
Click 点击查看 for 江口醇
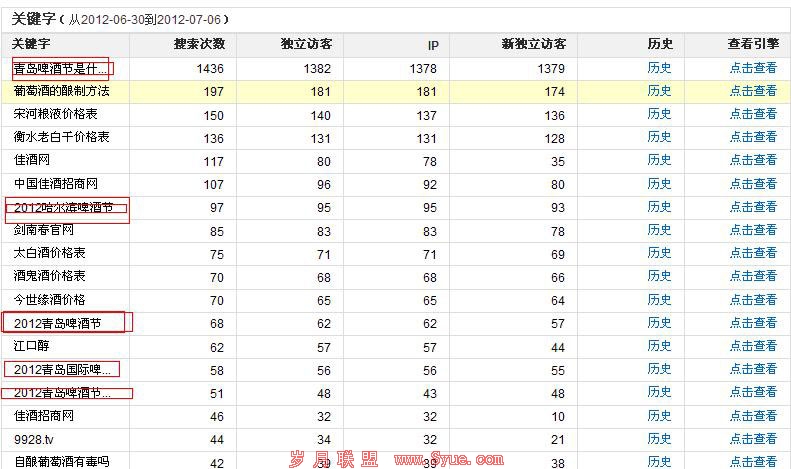click(753, 346)
